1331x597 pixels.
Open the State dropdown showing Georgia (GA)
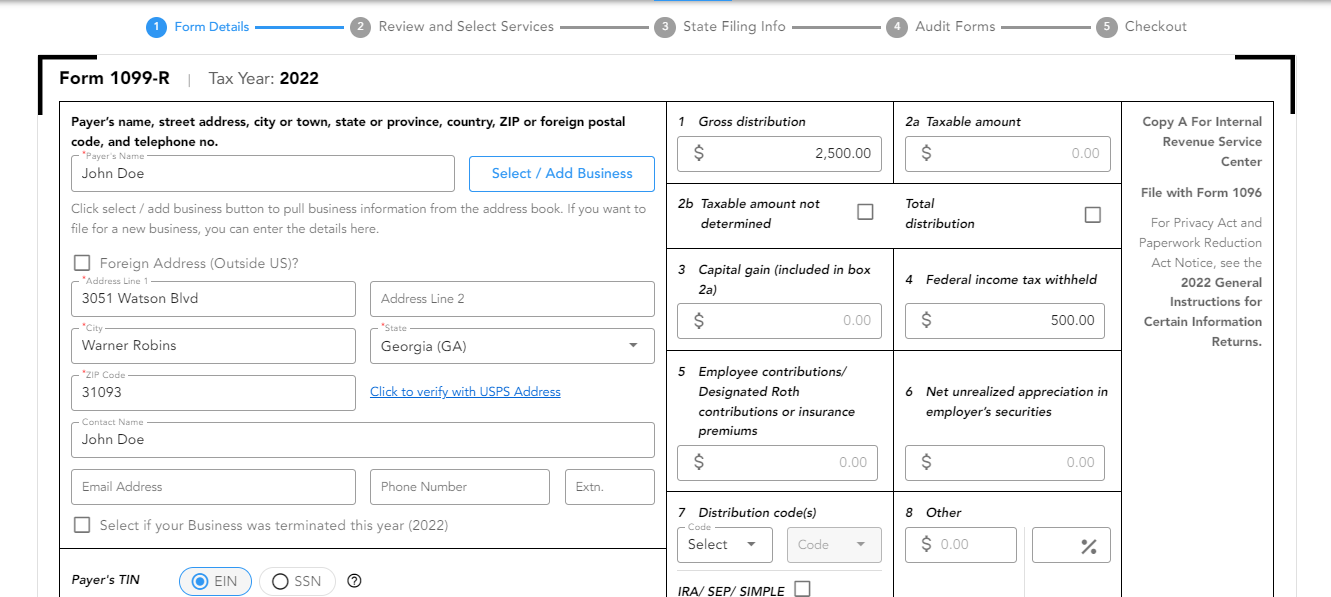click(x=512, y=346)
